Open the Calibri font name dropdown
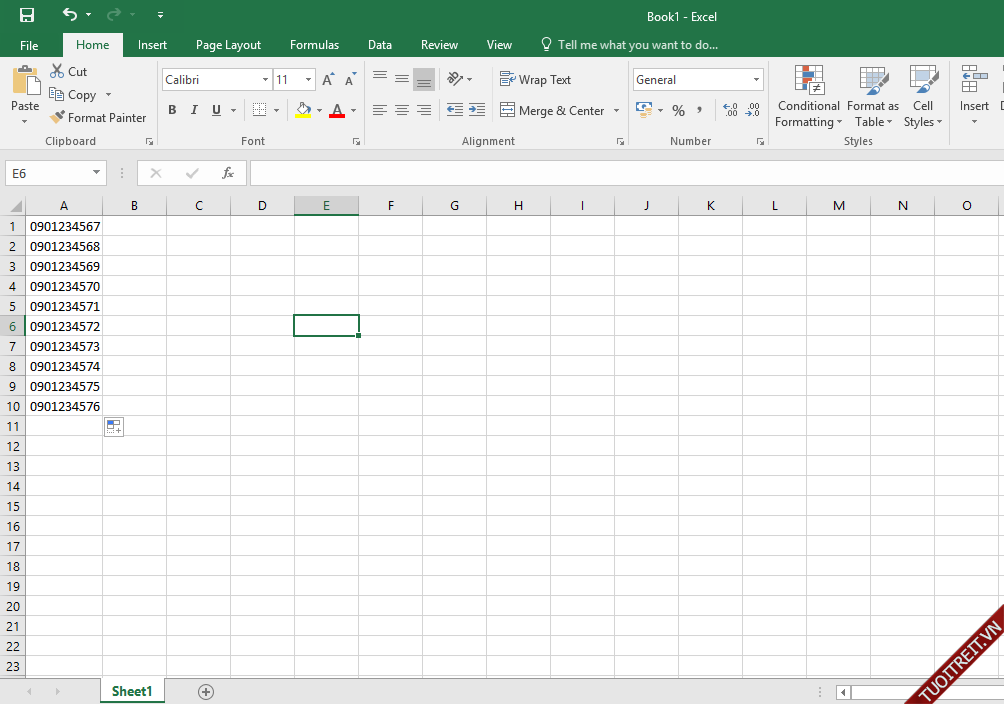This screenshot has width=1004, height=704. (x=265, y=80)
